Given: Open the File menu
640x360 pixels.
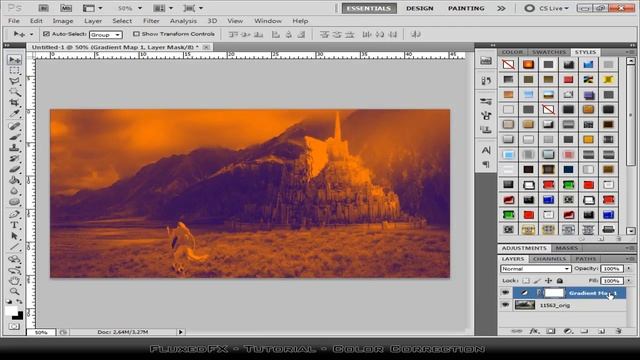Looking at the screenshot, I should click(13, 21).
